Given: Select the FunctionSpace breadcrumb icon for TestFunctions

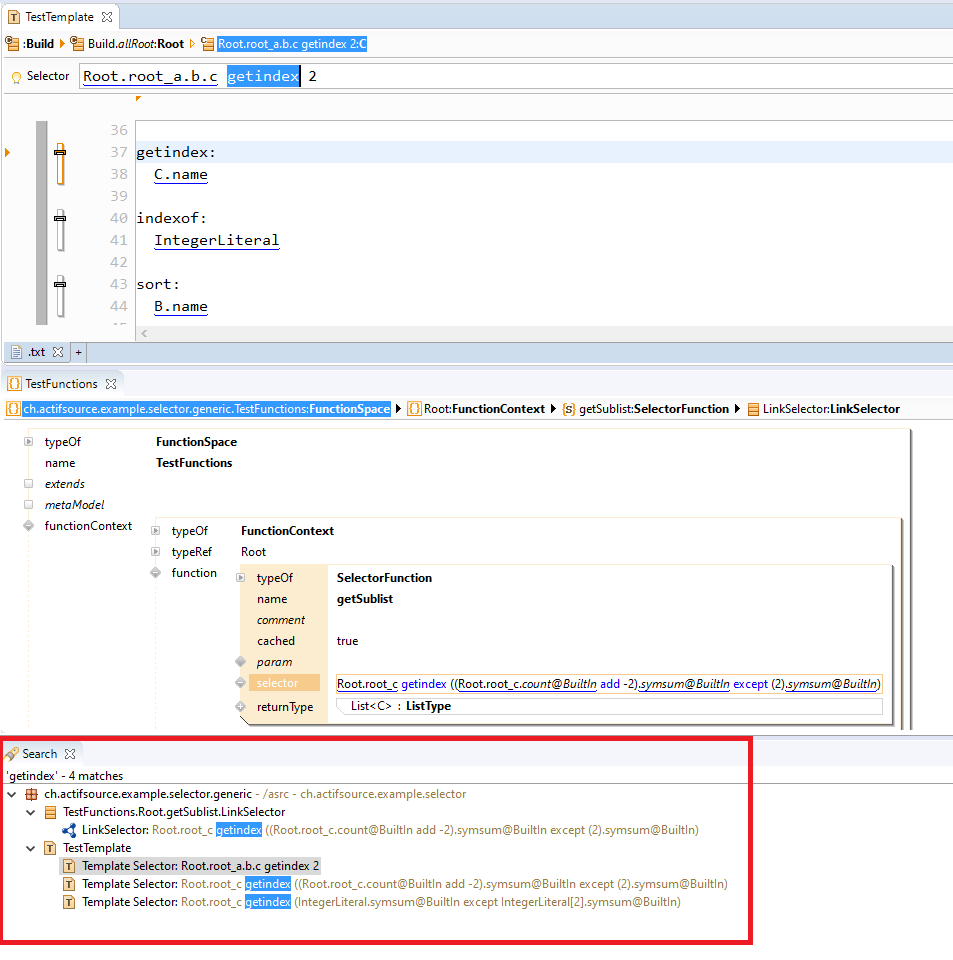Looking at the screenshot, I should pyautogui.click(x=14, y=409).
